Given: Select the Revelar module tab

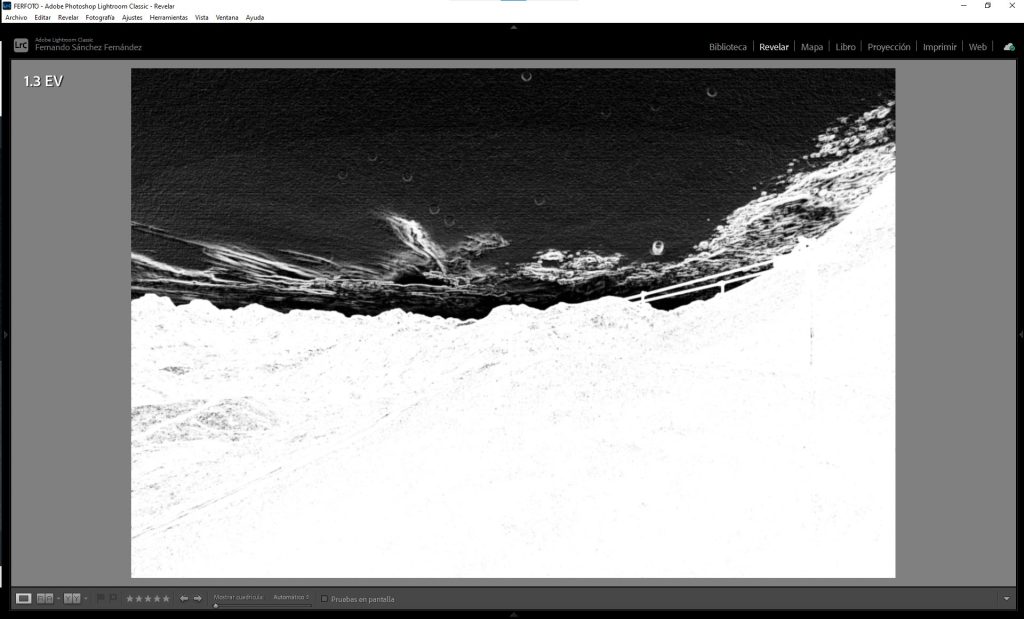Looking at the screenshot, I should tap(774, 47).
